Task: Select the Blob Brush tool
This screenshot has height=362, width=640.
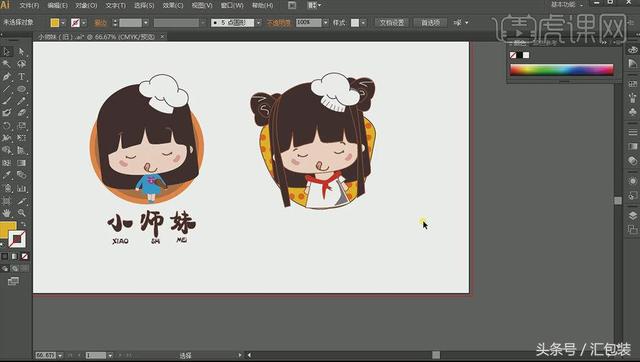Action: coord(7,113)
